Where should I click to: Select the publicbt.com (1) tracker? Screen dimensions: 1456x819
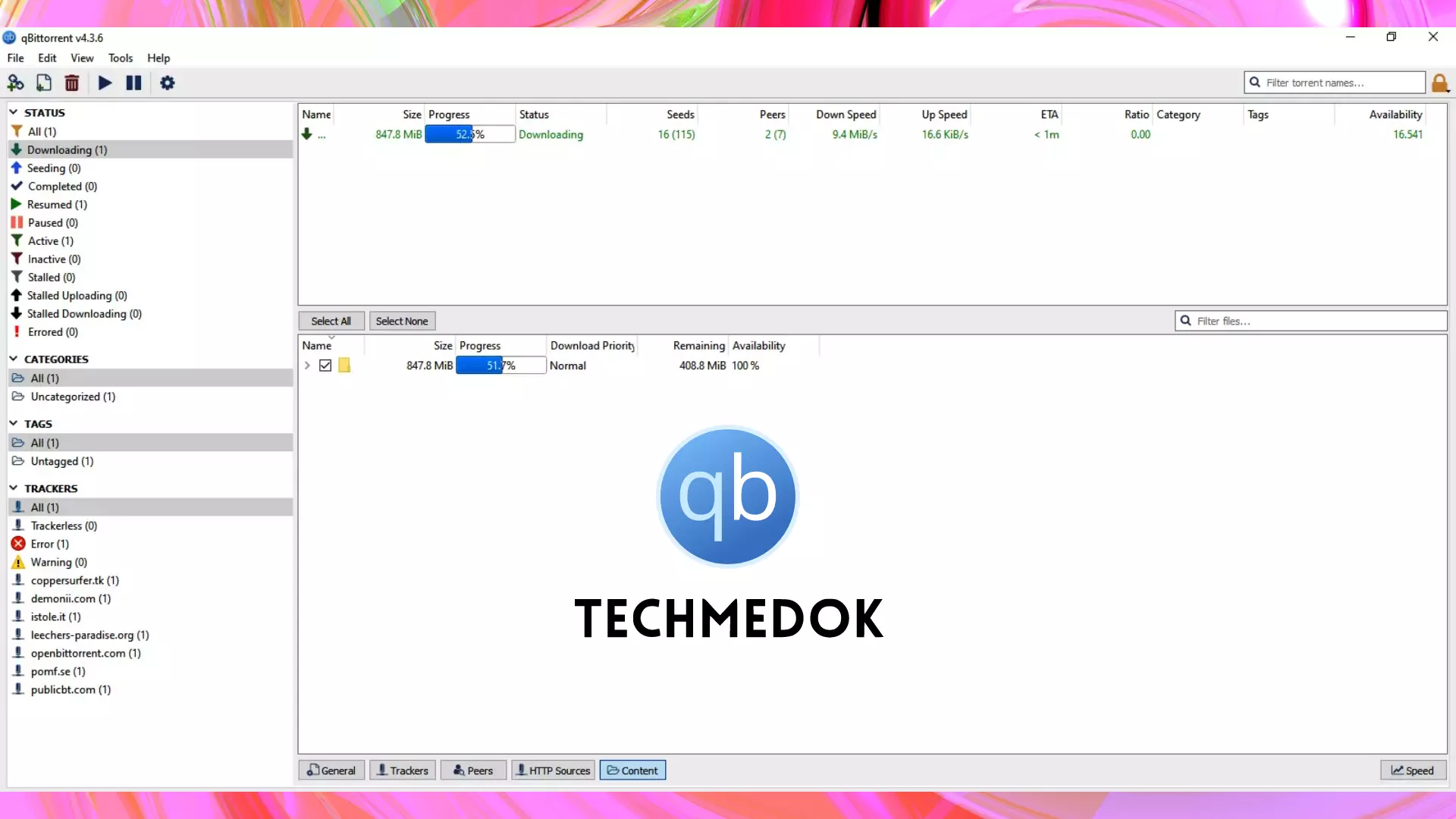(x=150, y=689)
